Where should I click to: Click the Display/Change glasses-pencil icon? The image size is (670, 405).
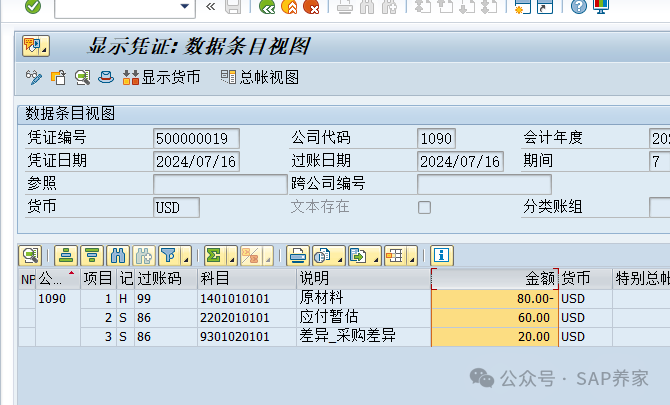pyautogui.click(x=34, y=77)
